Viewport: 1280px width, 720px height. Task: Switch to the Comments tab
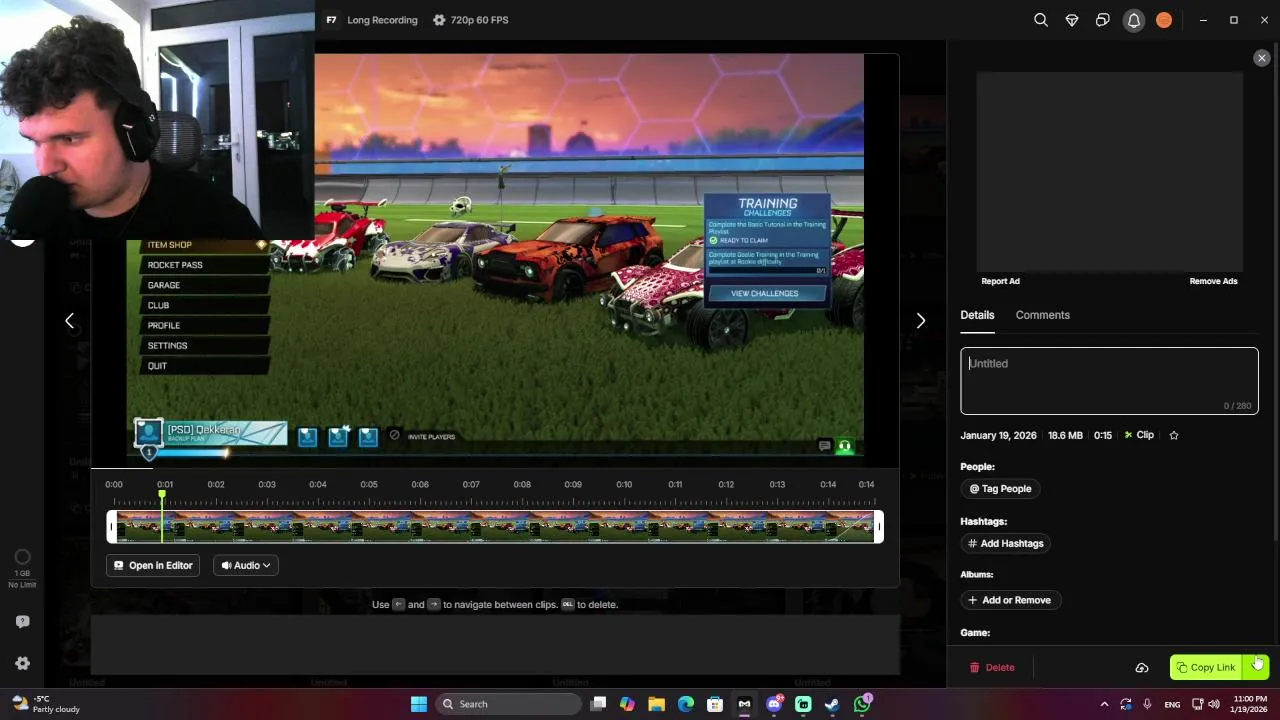tap(1042, 315)
